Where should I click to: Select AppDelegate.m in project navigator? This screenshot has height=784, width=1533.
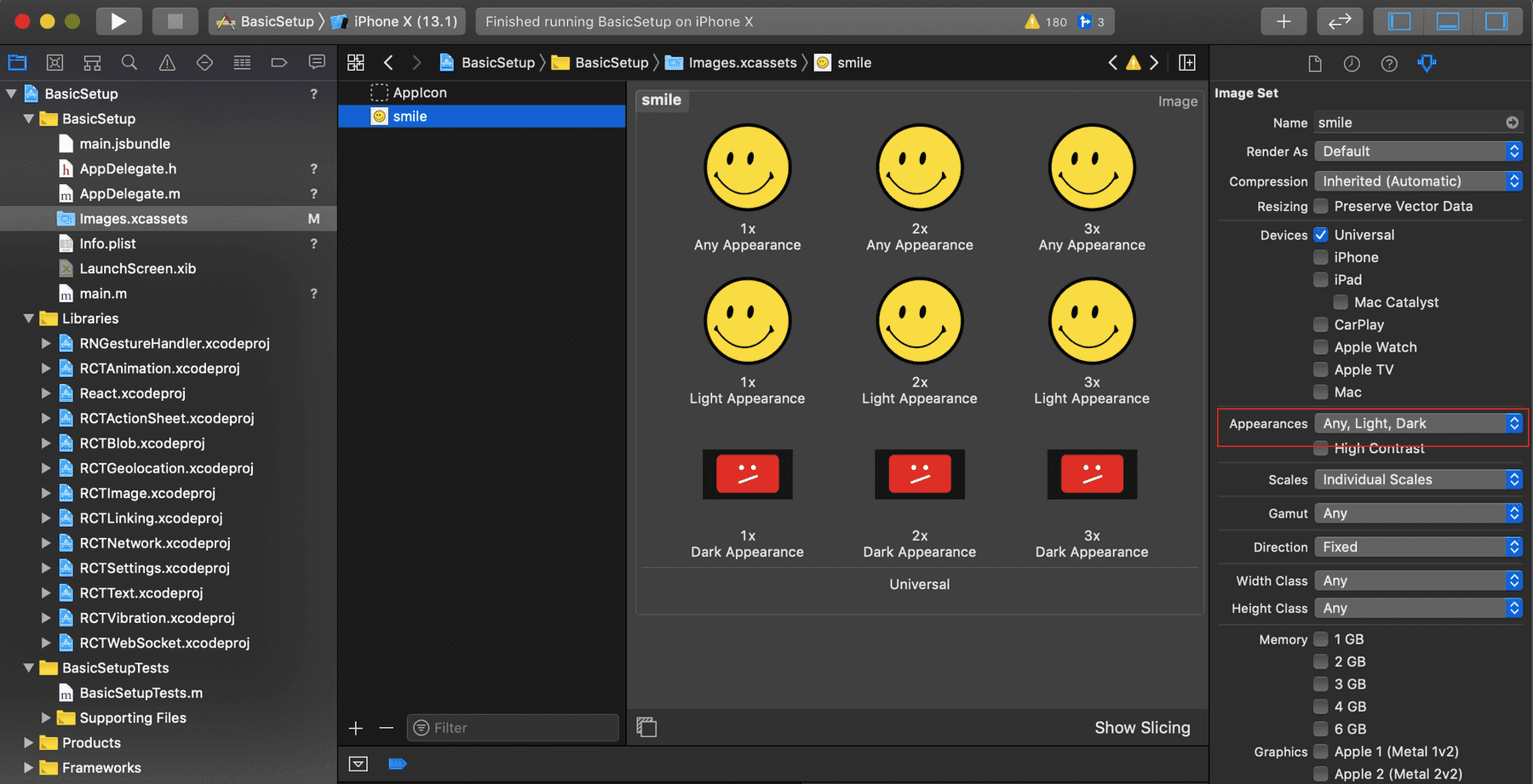tap(129, 194)
